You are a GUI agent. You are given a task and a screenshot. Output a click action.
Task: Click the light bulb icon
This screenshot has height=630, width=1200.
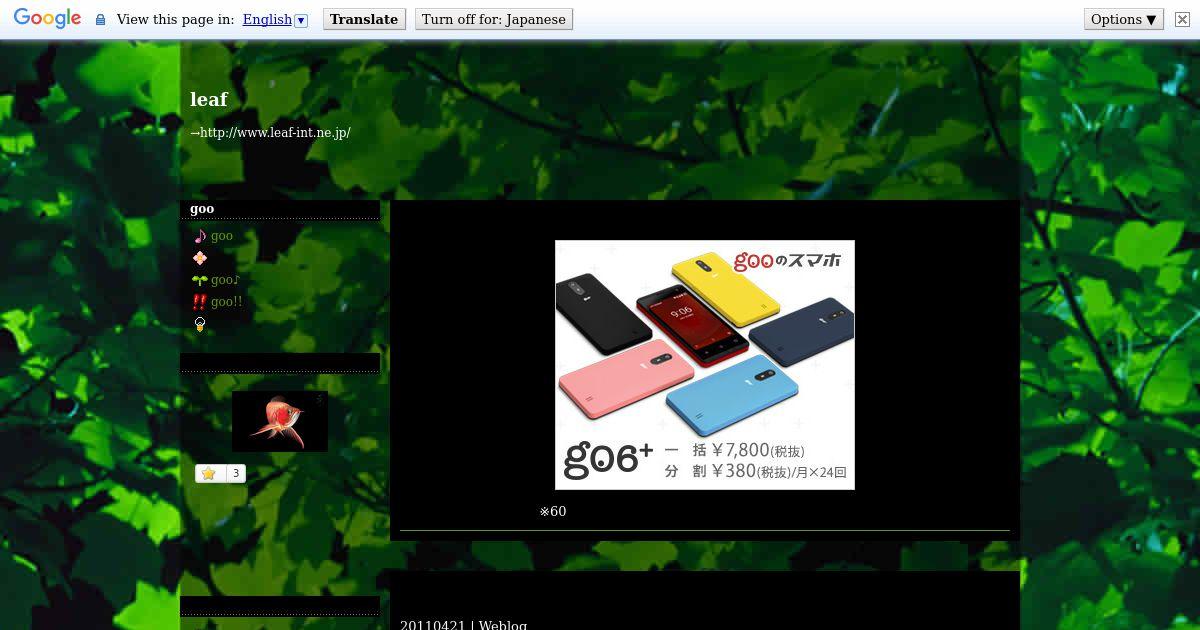(200, 324)
